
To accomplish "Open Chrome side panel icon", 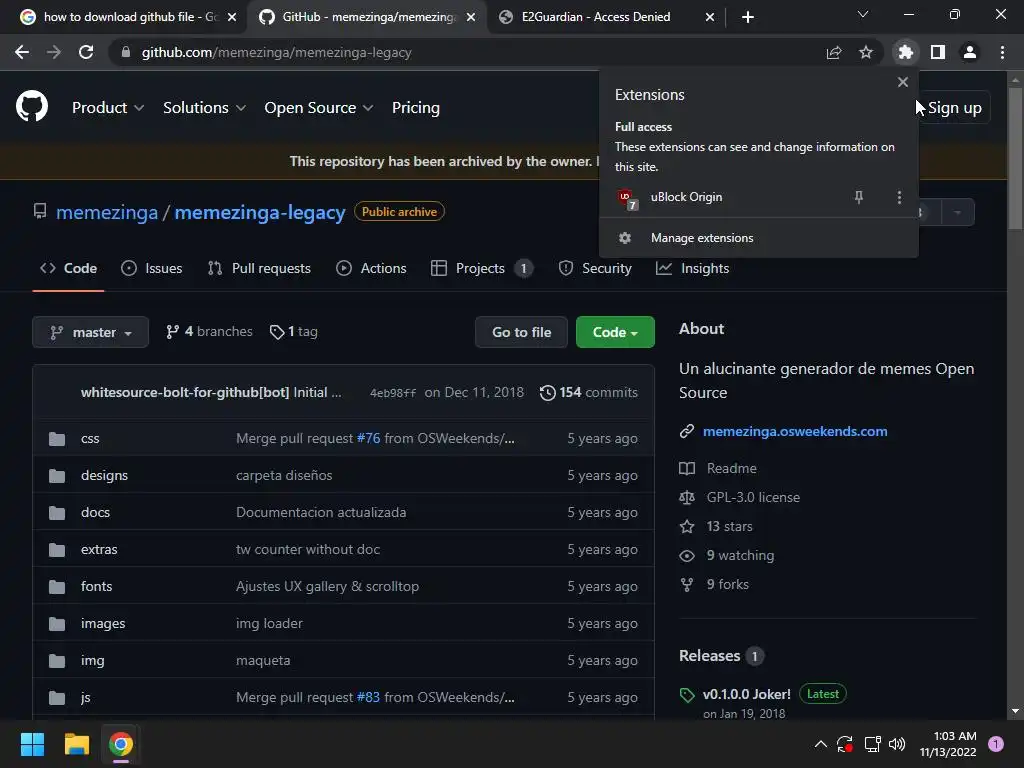I will point(938,52).
